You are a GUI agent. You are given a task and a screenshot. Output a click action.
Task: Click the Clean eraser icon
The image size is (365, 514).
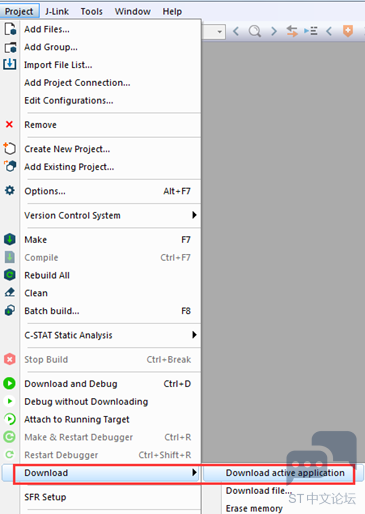(x=10, y=293)
